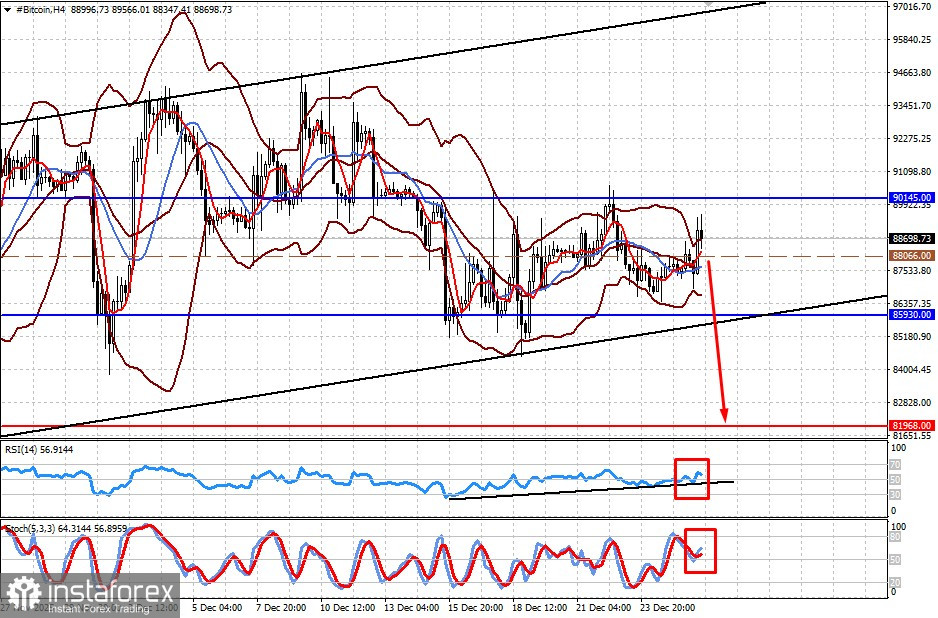Click the blue 90145.00 price label
938x618 pixels.
pos(912,197)
